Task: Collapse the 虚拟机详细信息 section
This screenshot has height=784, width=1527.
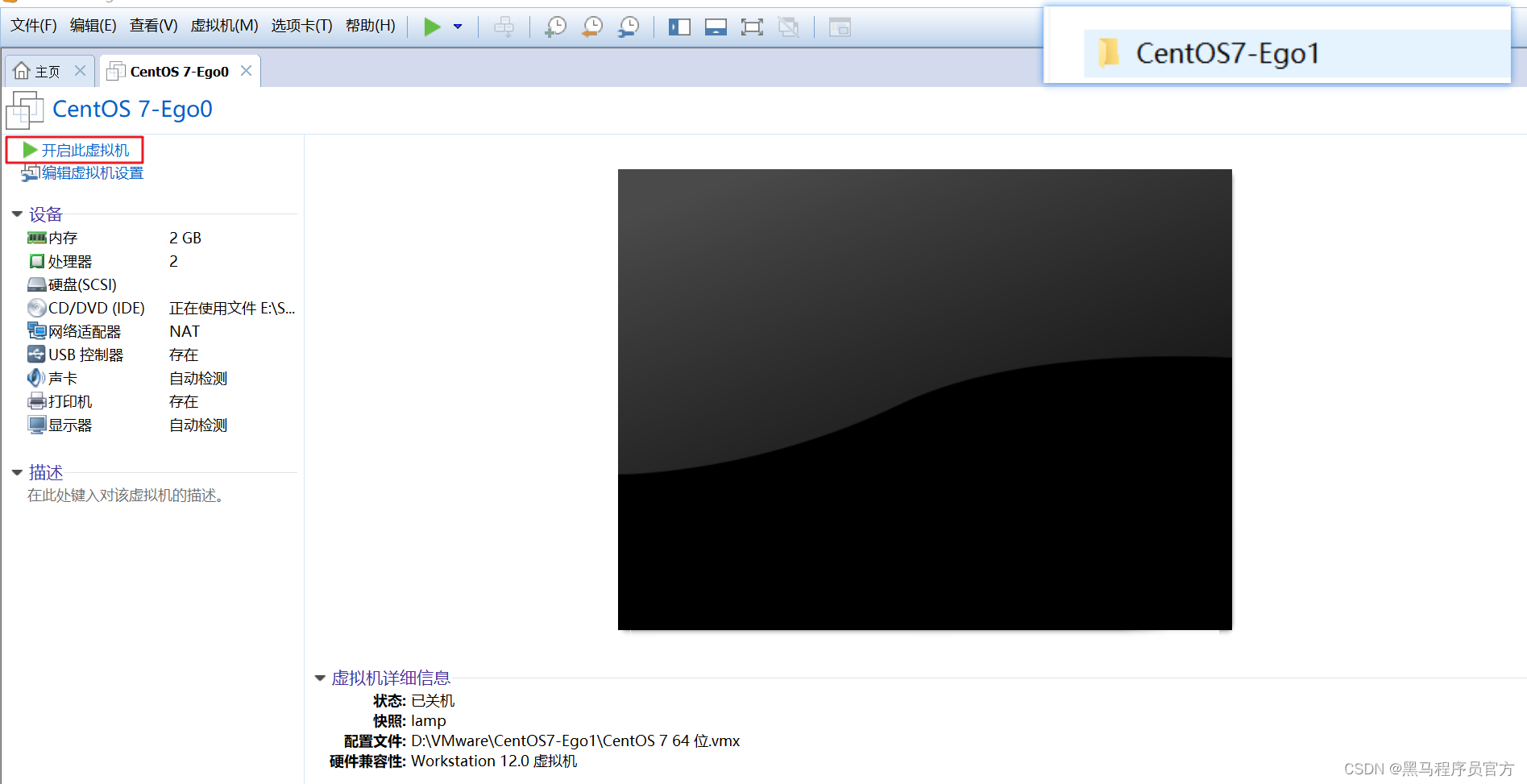Action: pyautogui.click(x=320, y=678)
